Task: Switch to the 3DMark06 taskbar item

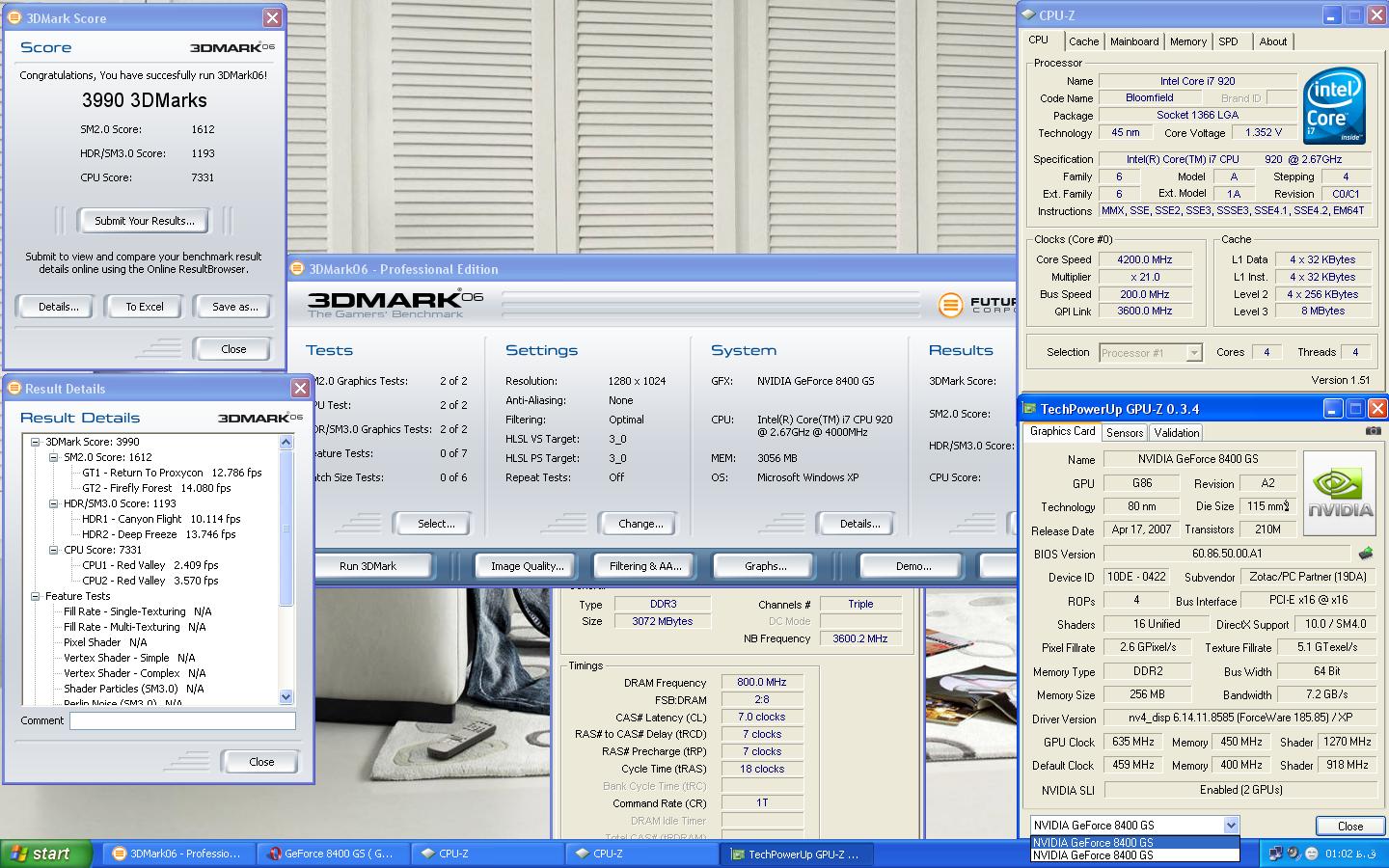Action: pos(177,854)
